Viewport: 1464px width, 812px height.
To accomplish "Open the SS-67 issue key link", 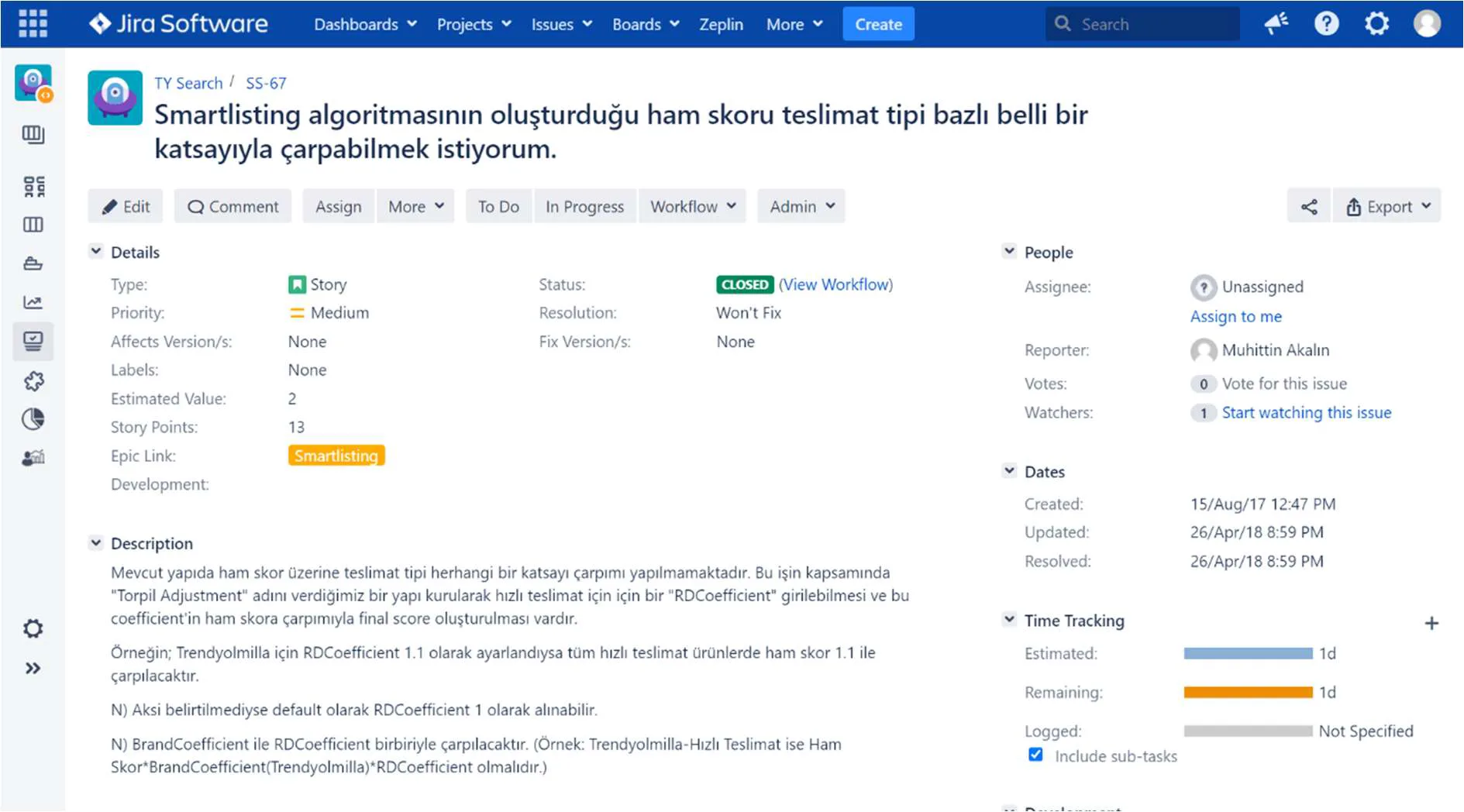I will tap(266, 83).
